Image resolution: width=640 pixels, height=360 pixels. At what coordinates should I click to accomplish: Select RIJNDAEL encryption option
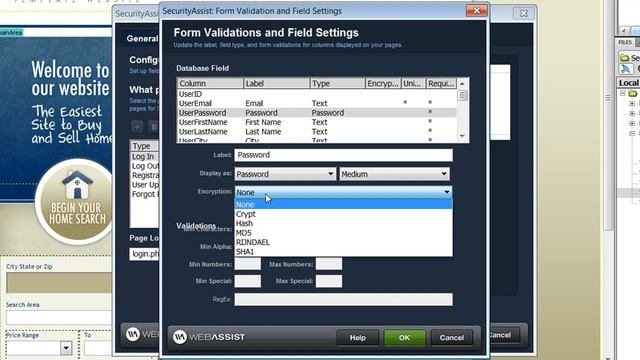click(343, 242)
